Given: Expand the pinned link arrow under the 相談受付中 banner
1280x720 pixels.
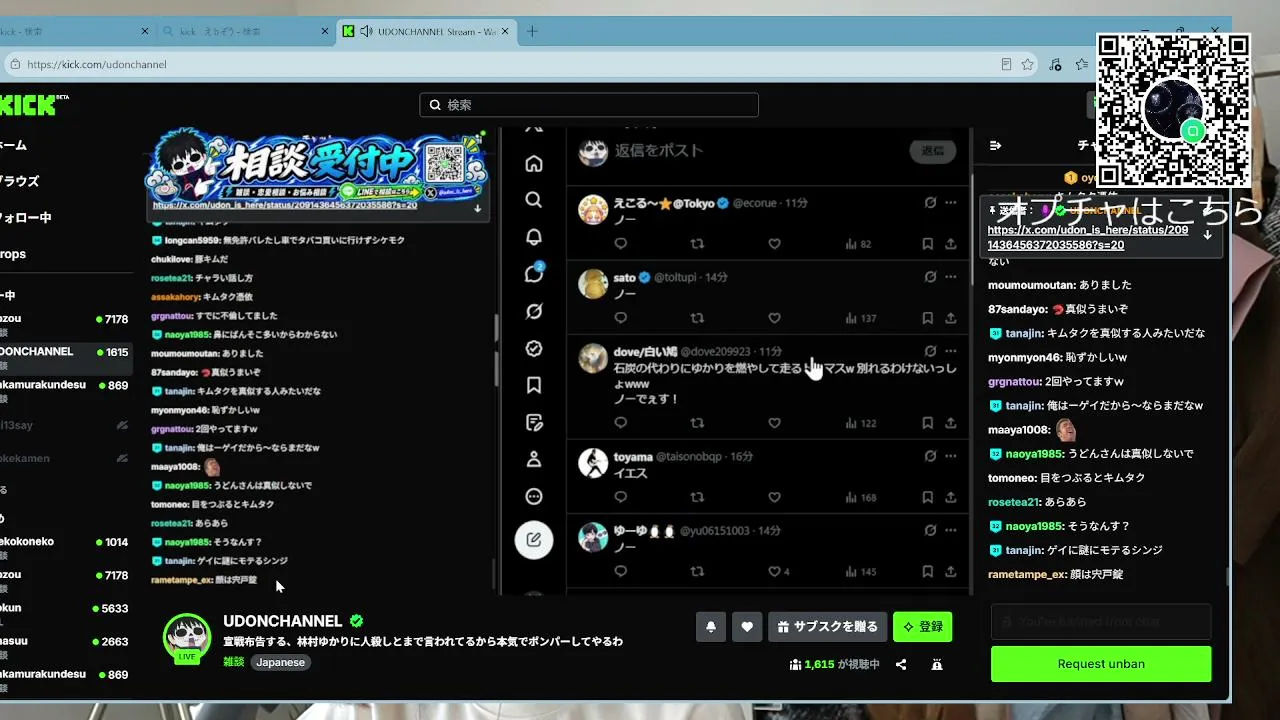Looking at the screenshot, I should coord(478,208).
